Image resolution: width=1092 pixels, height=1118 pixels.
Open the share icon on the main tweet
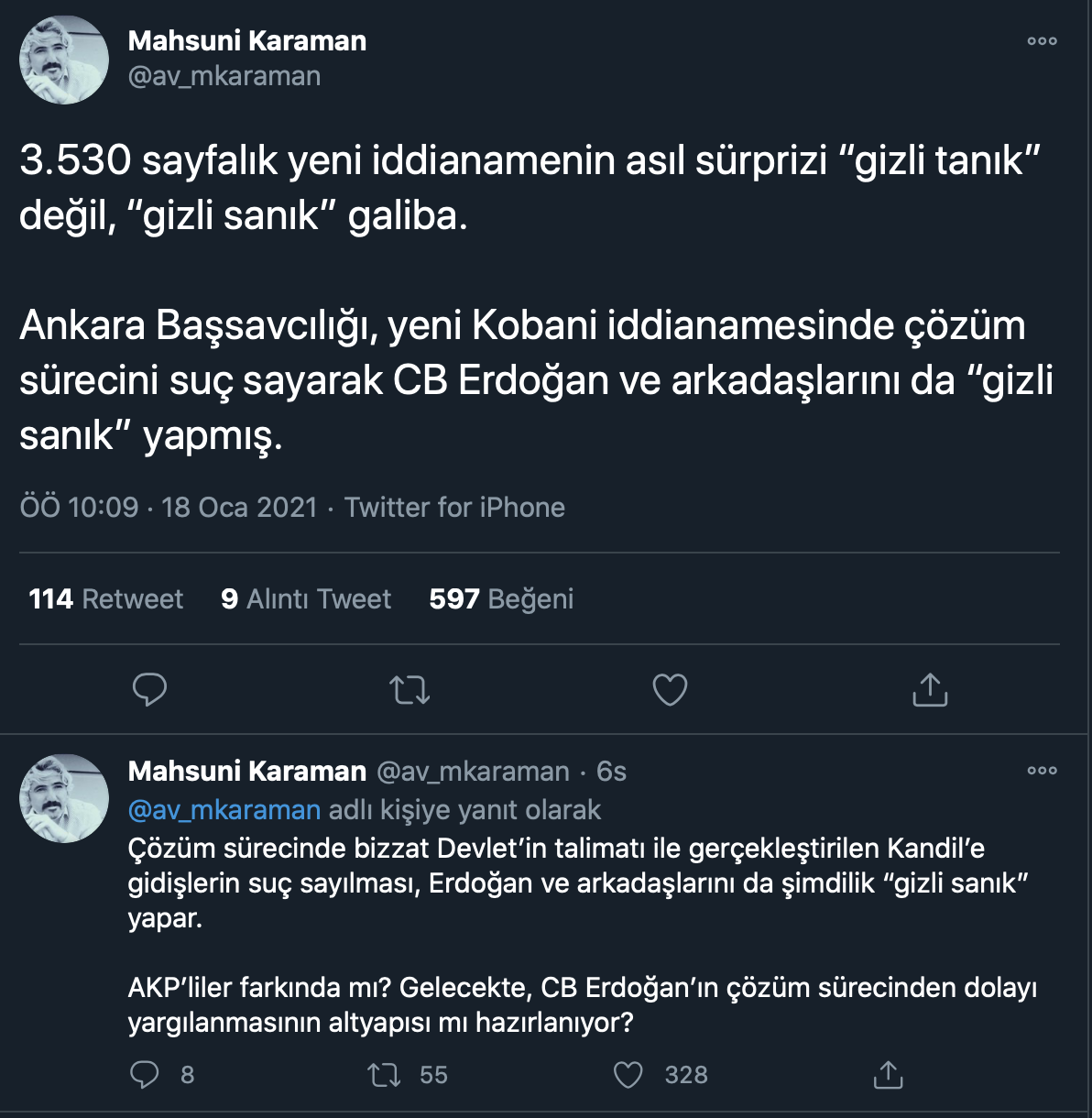point(929,690)
